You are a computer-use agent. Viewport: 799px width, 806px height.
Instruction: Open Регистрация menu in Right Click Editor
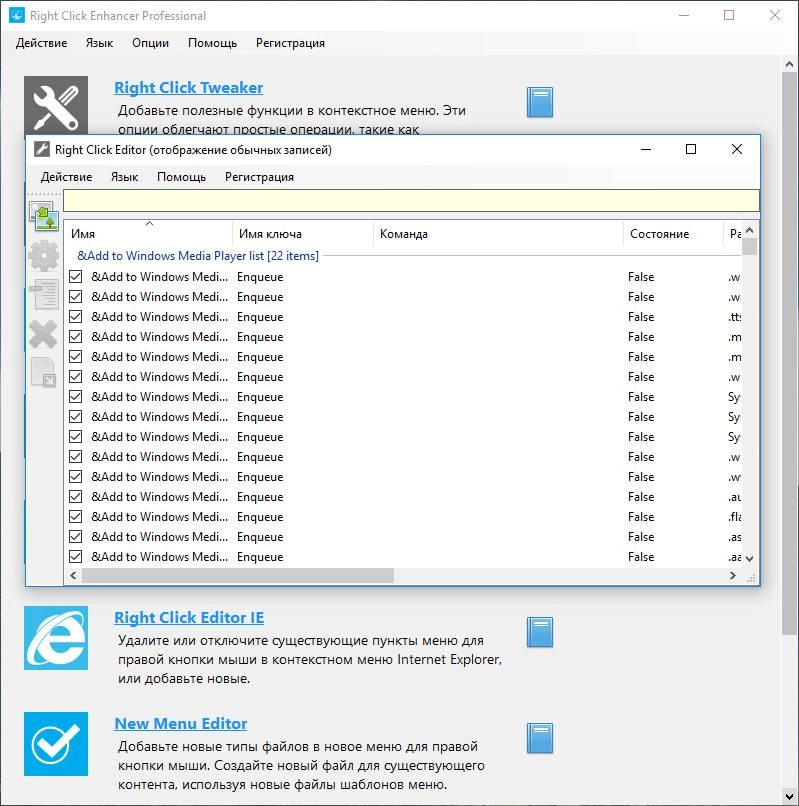click(259, 177)
